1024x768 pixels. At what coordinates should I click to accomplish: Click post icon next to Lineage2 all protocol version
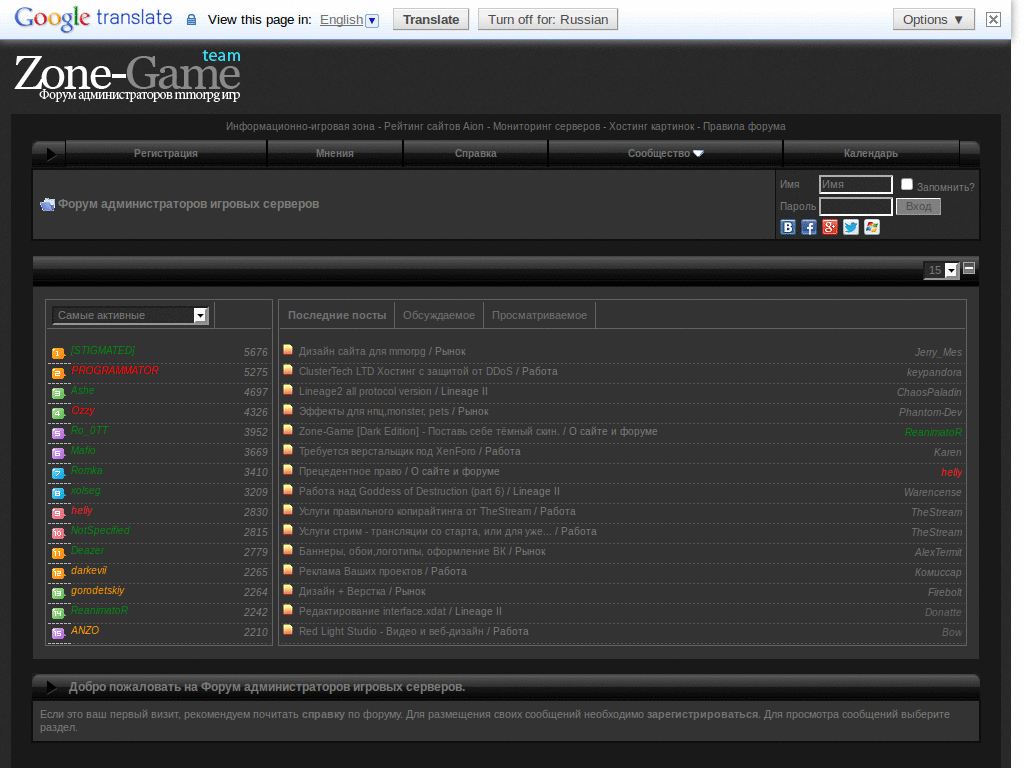tap(288, 390)
